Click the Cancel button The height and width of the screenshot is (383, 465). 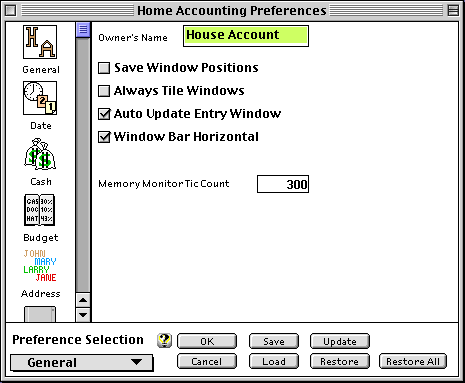(207, 362)
